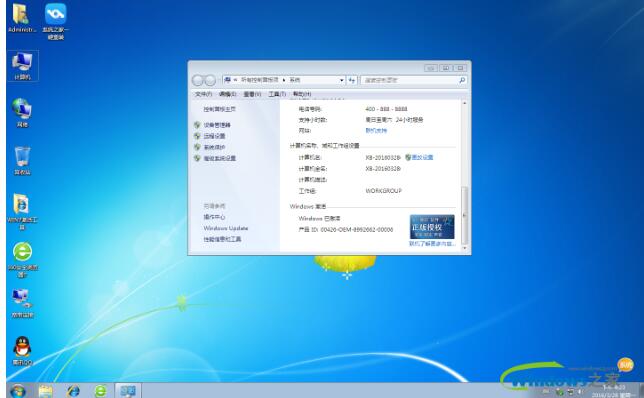Go to Control Panel Home (控制面板主页)
The width and height of the screenshot is (644, 398).
coord(220,109)
